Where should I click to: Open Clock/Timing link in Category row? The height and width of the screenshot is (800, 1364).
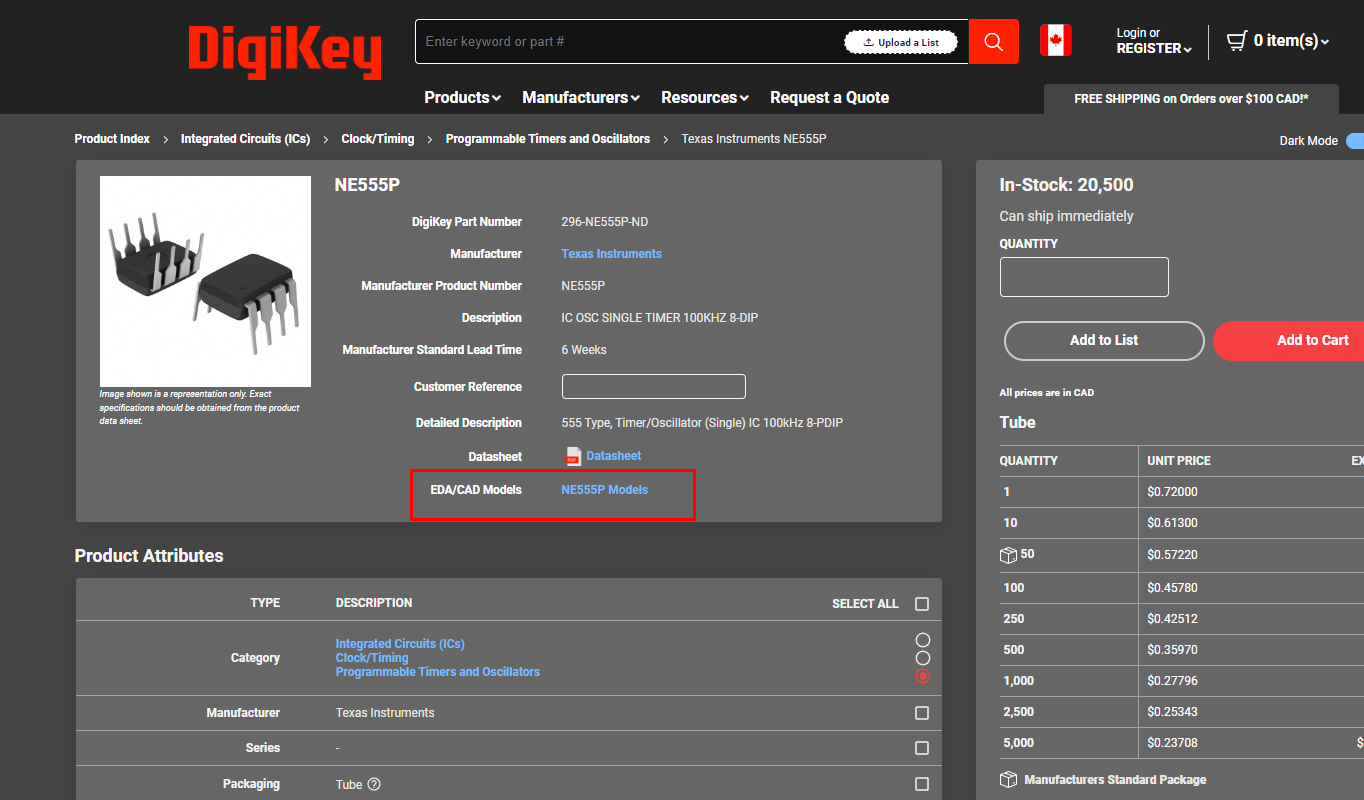372,658
